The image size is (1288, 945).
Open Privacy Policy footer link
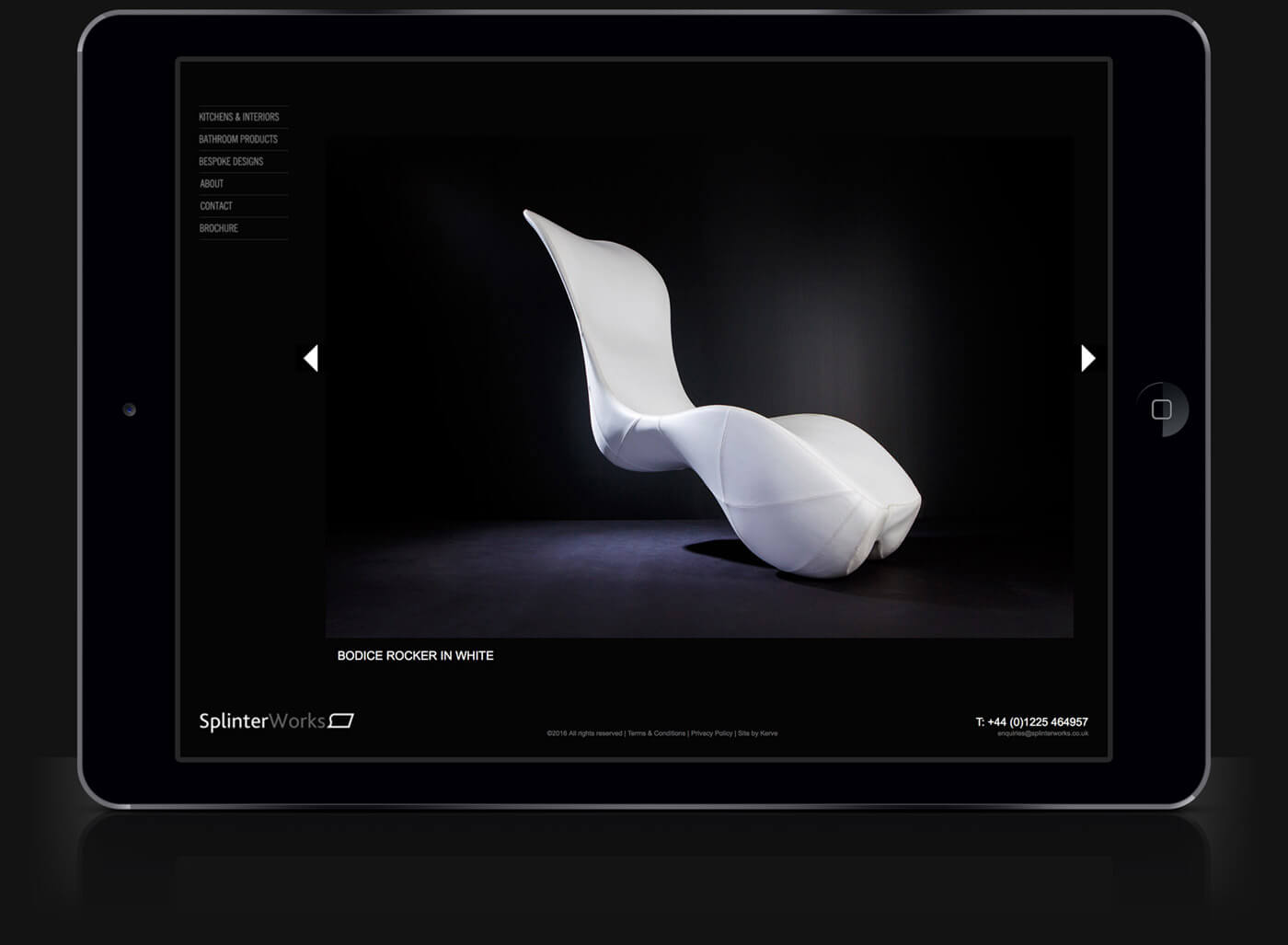point(711,733)
